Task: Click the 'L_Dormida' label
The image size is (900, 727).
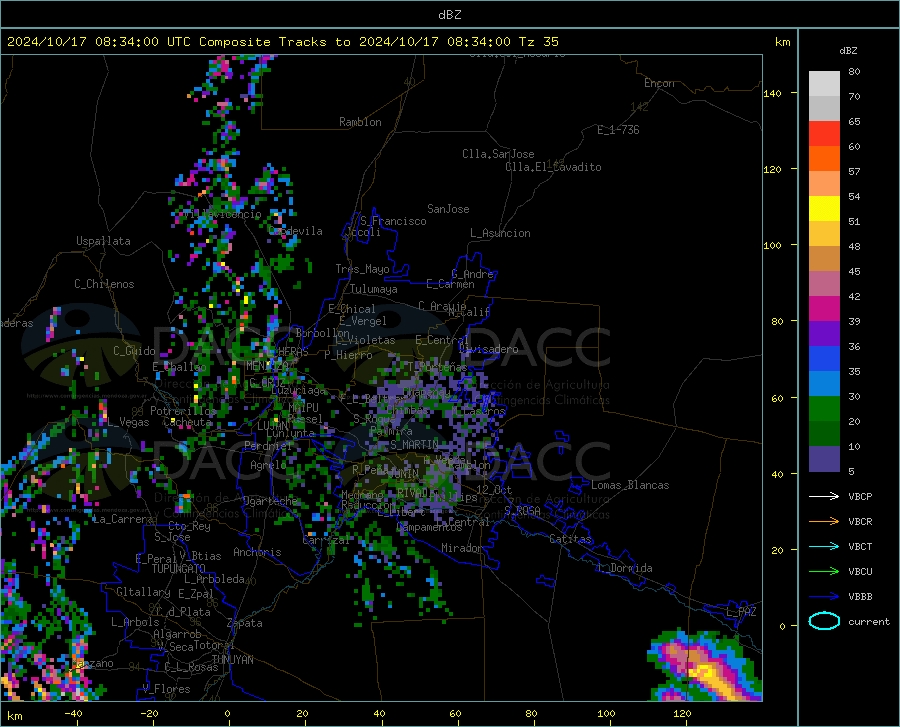Action: [624, 568]
